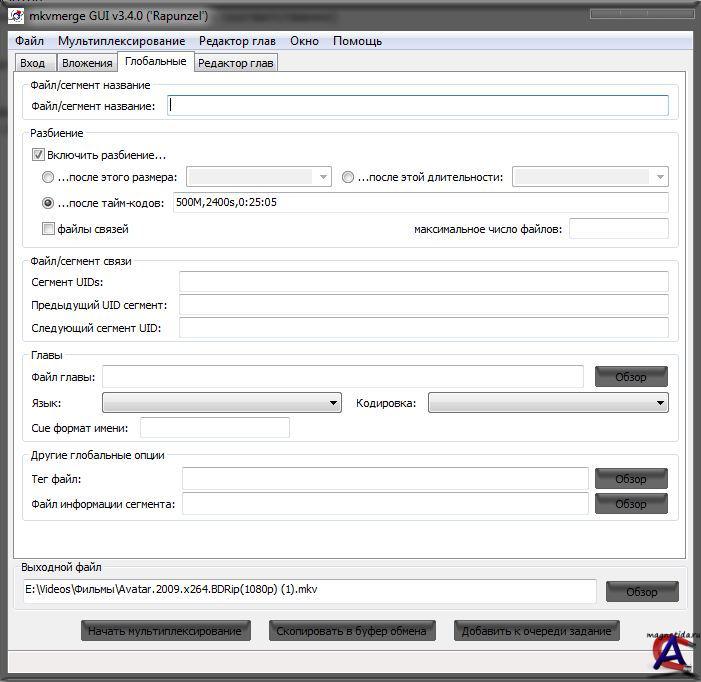Switch to the Редактор глав tab
701x682 pixels.
coord(236,63)
